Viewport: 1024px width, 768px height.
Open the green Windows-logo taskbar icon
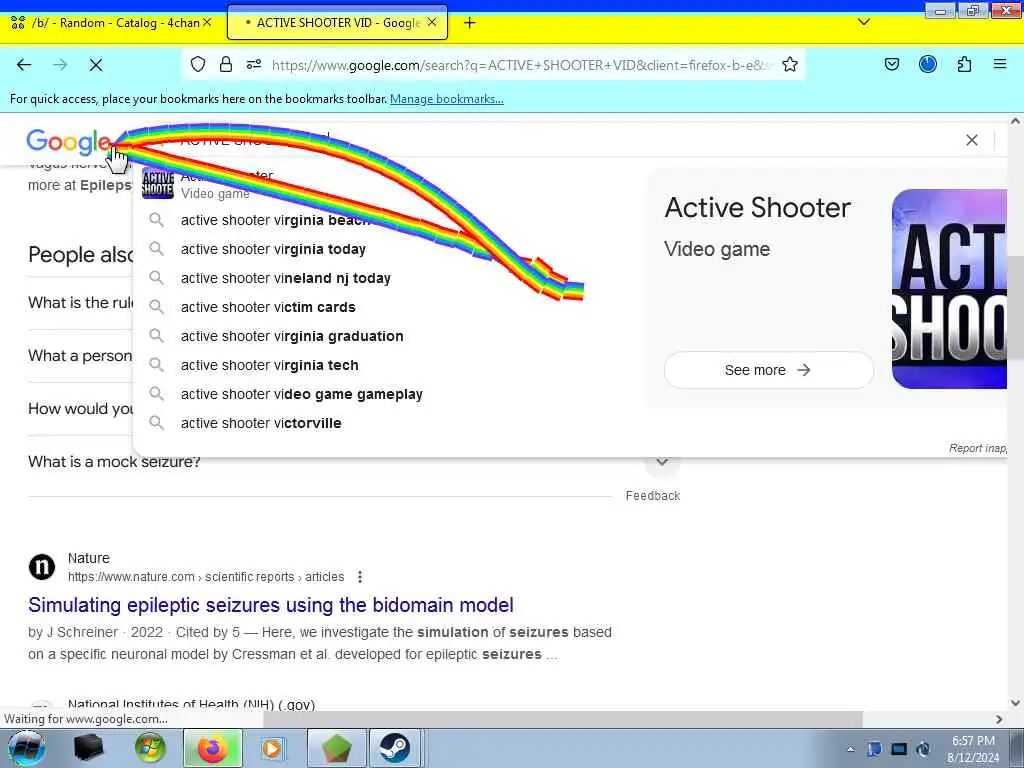[150, 748]
